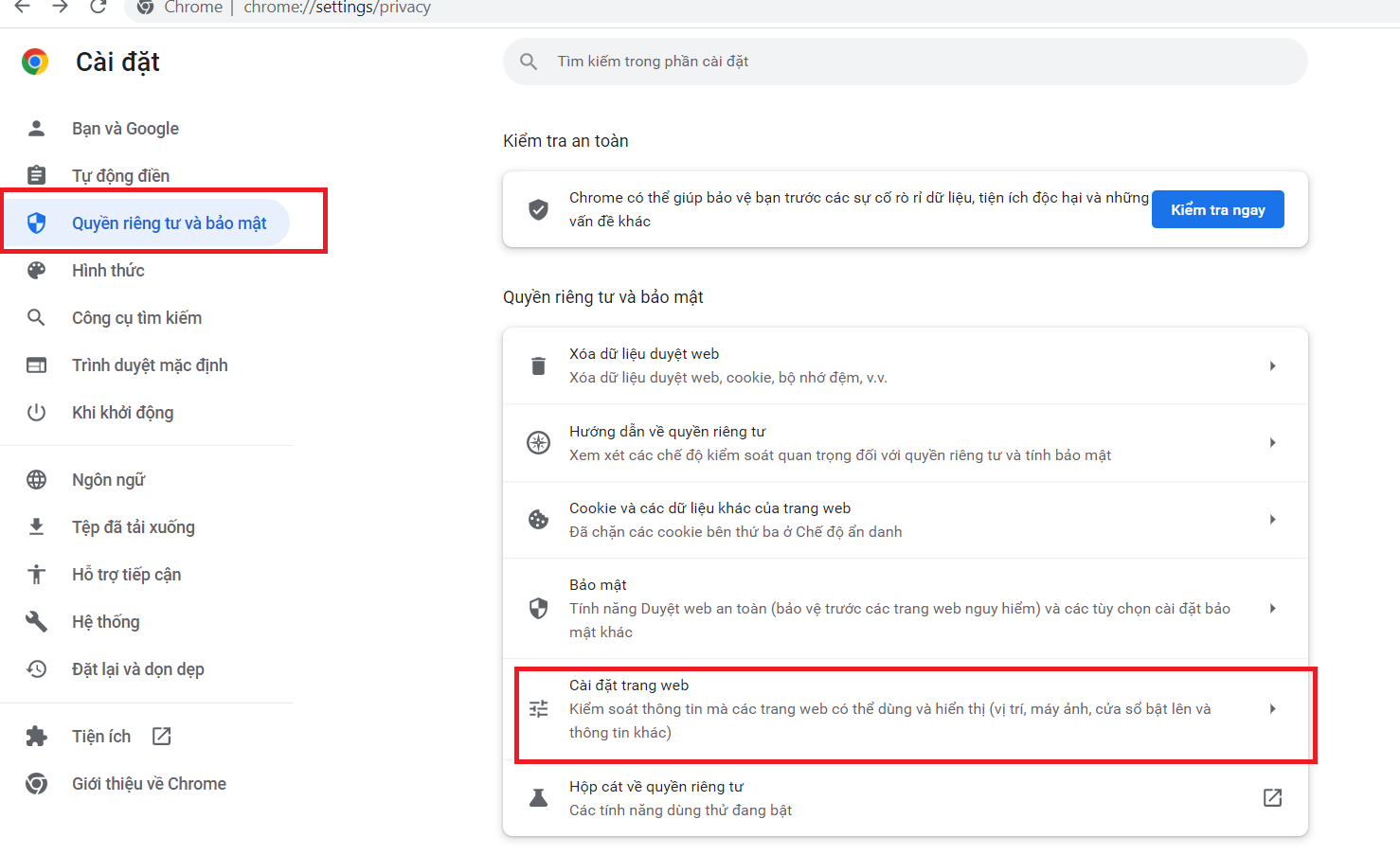This screenshot has height=855, width=1400.
Task: Open Cài đặt trang web row
Action: point(905,708)
